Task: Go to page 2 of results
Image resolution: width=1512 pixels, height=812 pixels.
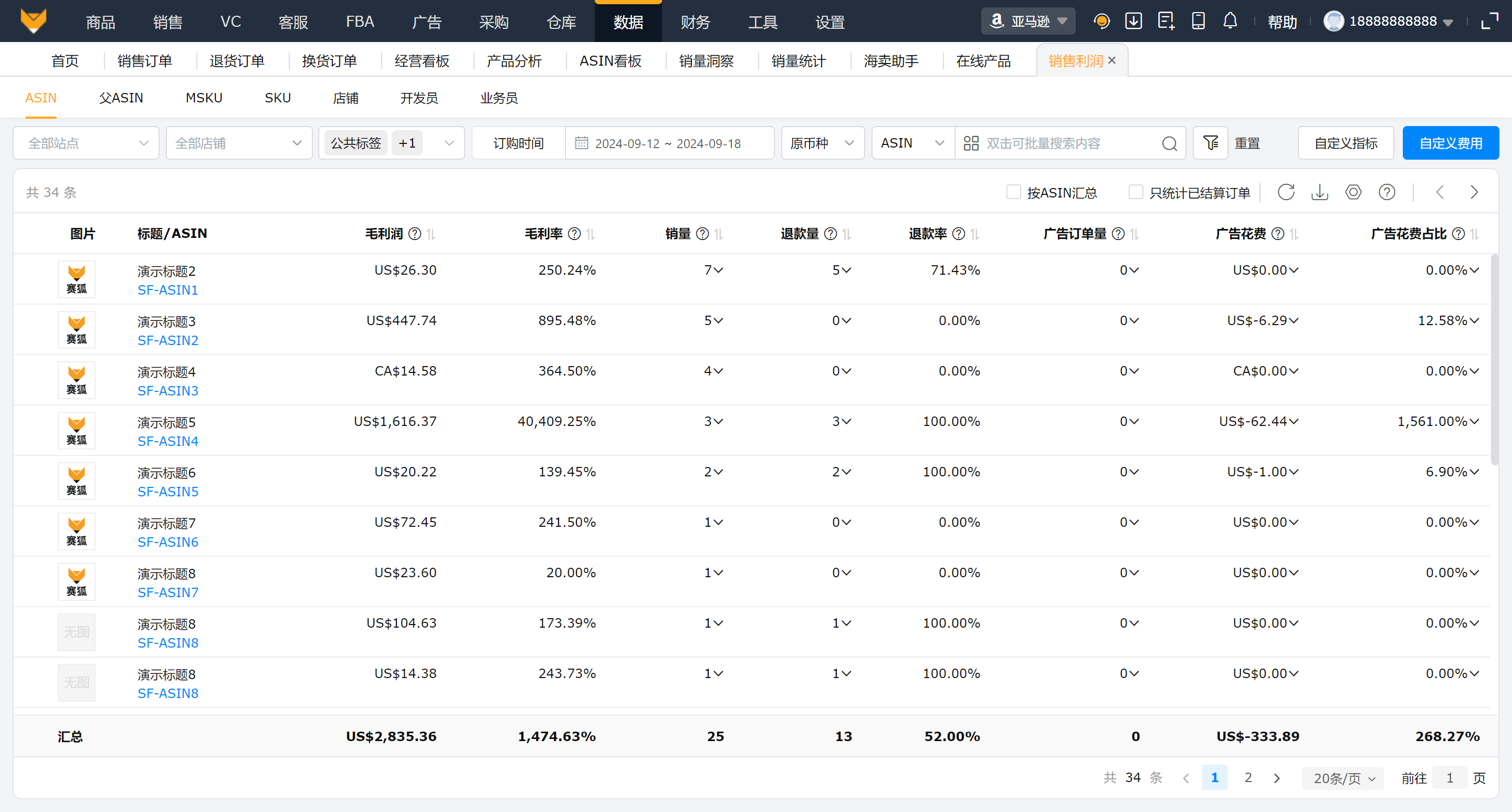Action: click(x=1248, y=777)
